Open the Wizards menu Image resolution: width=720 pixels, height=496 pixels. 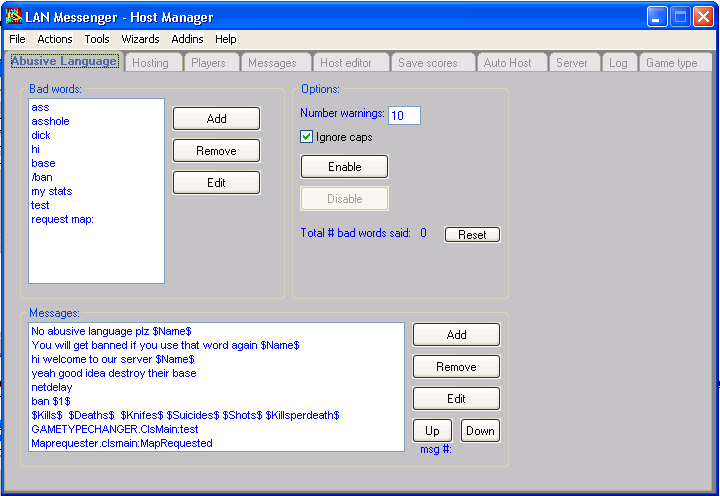point(140,39)
